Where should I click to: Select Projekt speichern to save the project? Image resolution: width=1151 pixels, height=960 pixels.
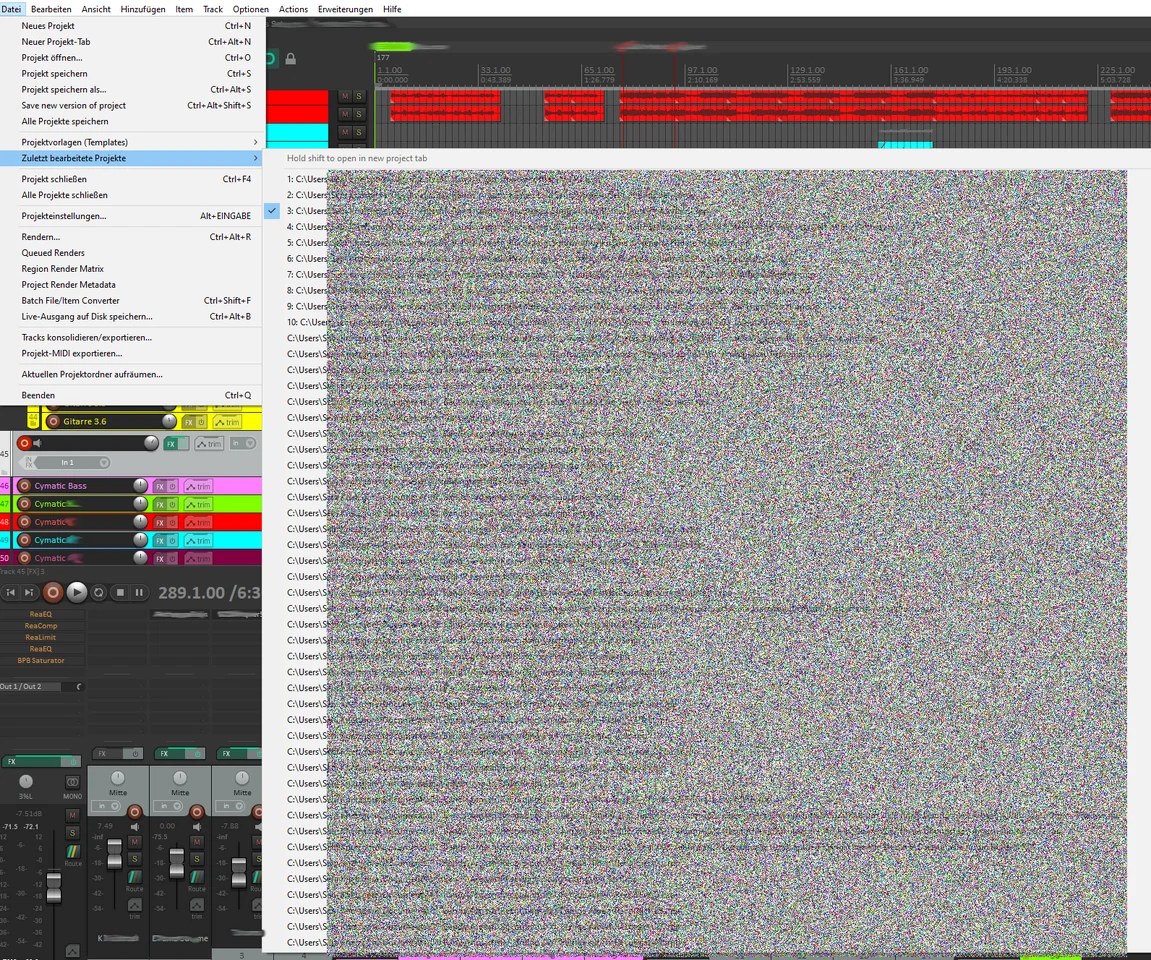pyautogui.click(x=53, y=73)
